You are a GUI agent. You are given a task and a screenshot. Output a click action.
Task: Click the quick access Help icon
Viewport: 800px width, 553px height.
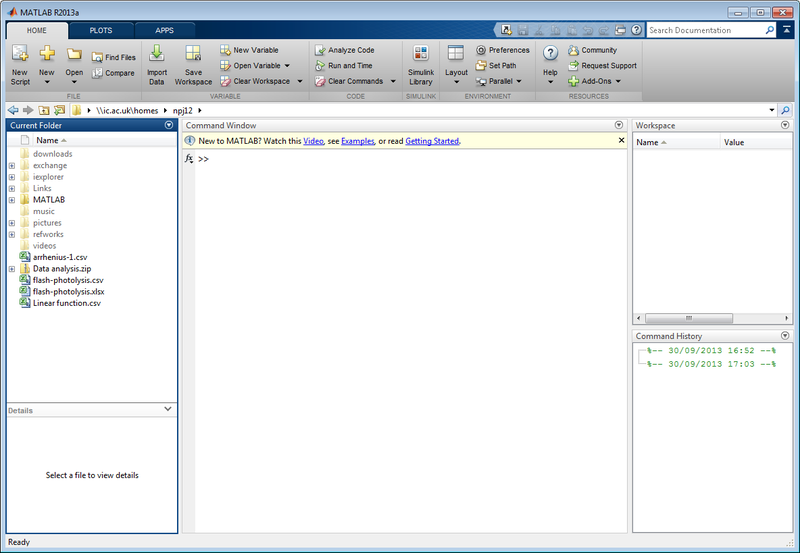636,30
